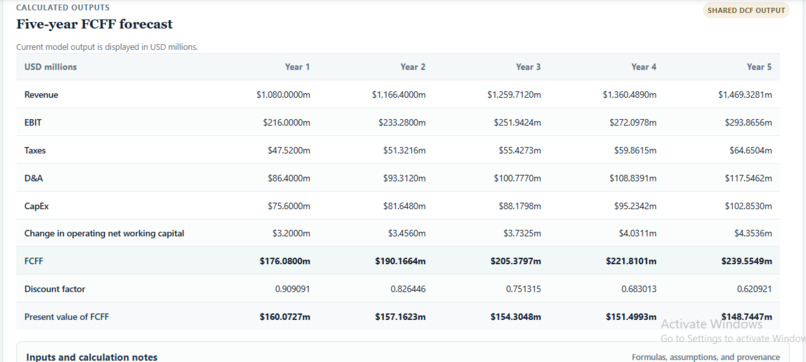Click Year 2 EBIT $233.2800m
Screen dimensions: 806x362
pos(402,123)
